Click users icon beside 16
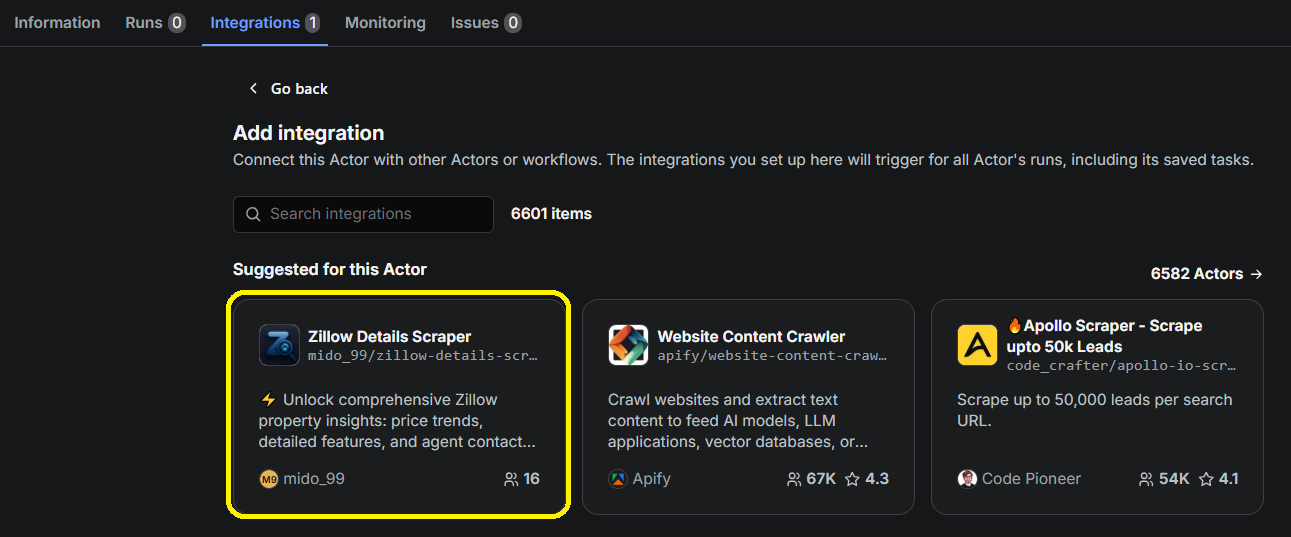Viewport: 1291px width, 537px height. [x=511, y=479]
